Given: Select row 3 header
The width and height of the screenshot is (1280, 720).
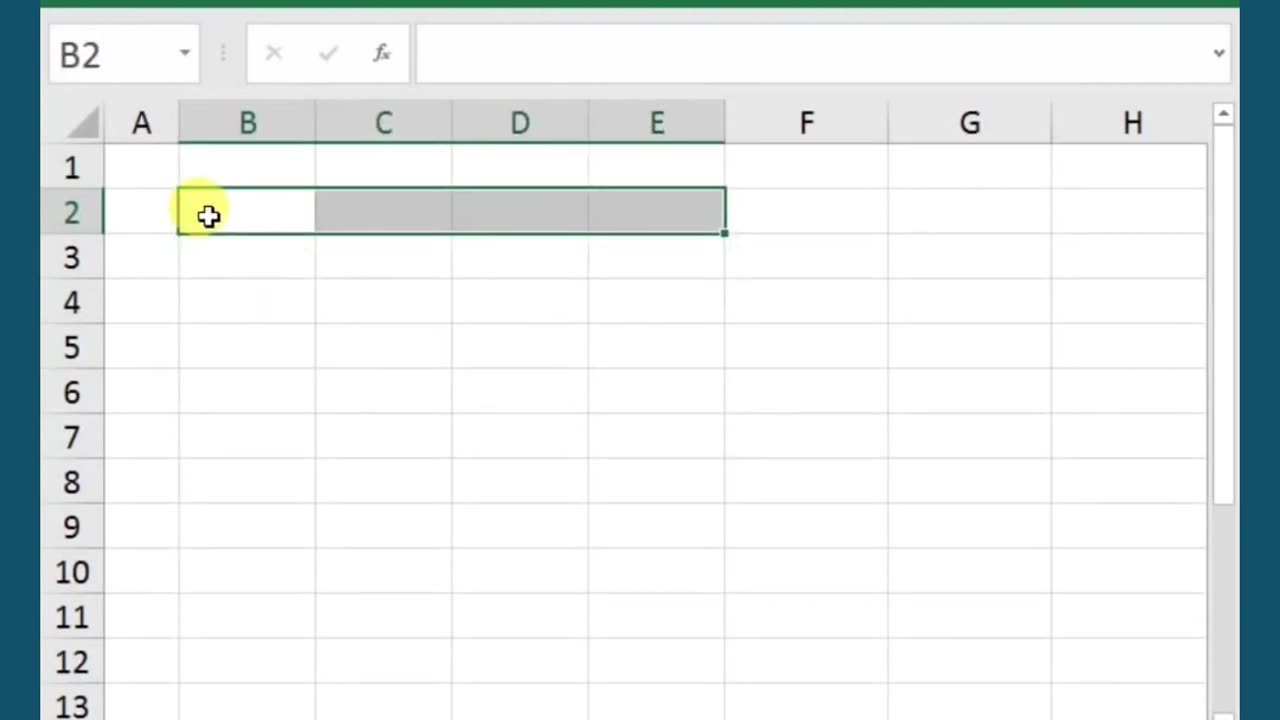Looking at the screenshot, I should click(x=72, y=257).
